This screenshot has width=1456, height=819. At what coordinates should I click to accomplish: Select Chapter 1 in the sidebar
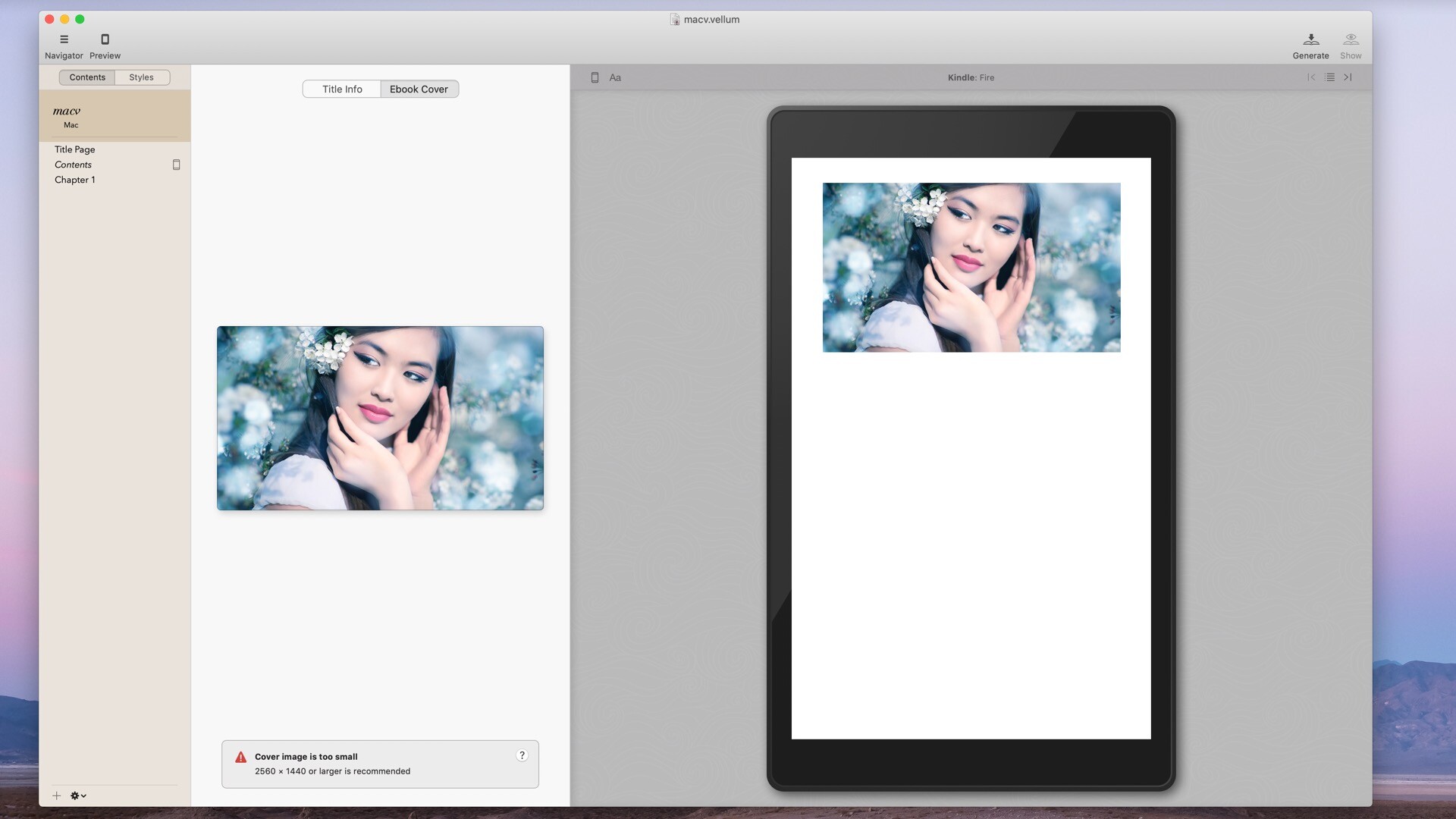[x=75, y=180]
